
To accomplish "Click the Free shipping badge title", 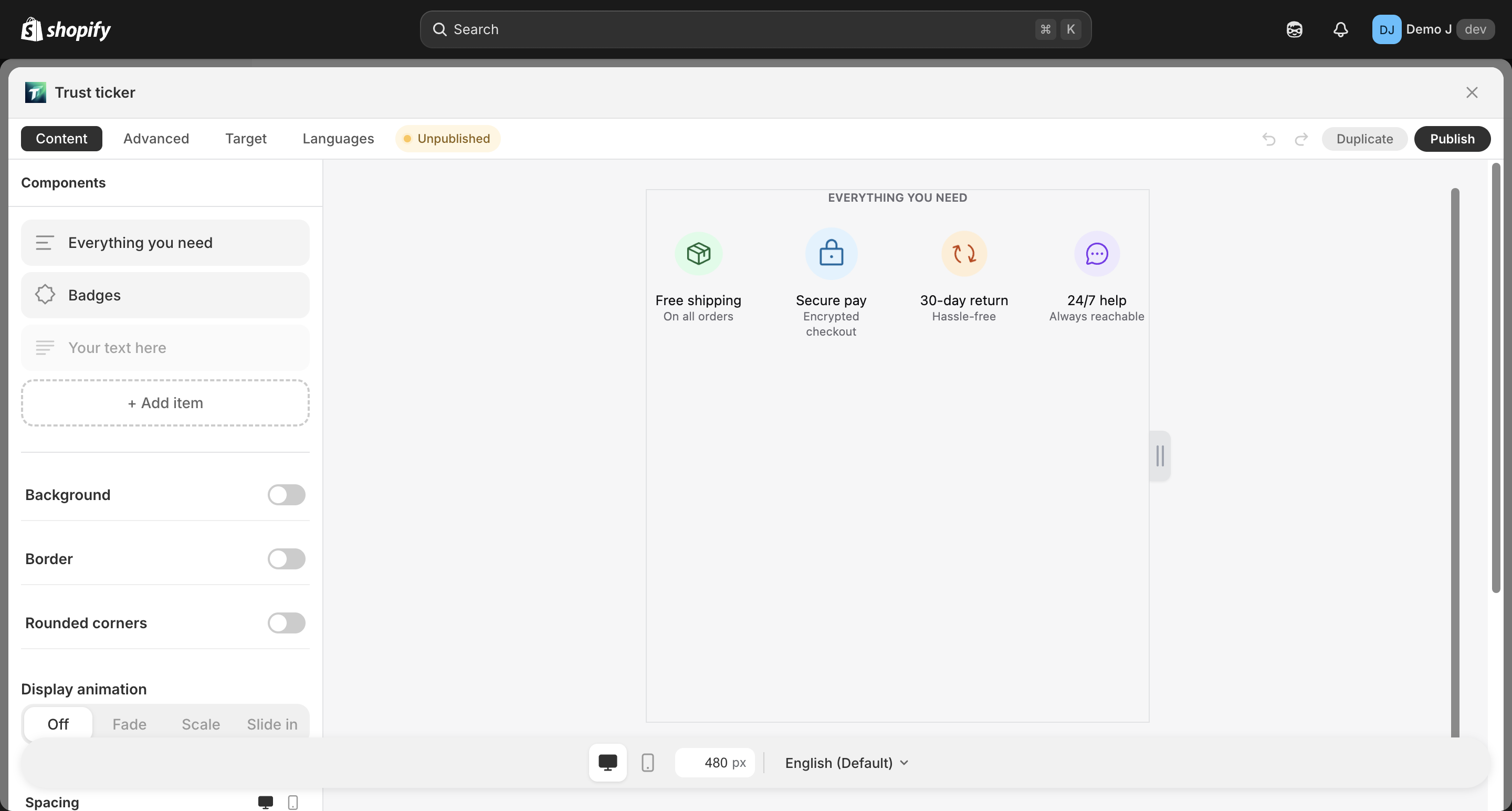I will tap(698, 300).
